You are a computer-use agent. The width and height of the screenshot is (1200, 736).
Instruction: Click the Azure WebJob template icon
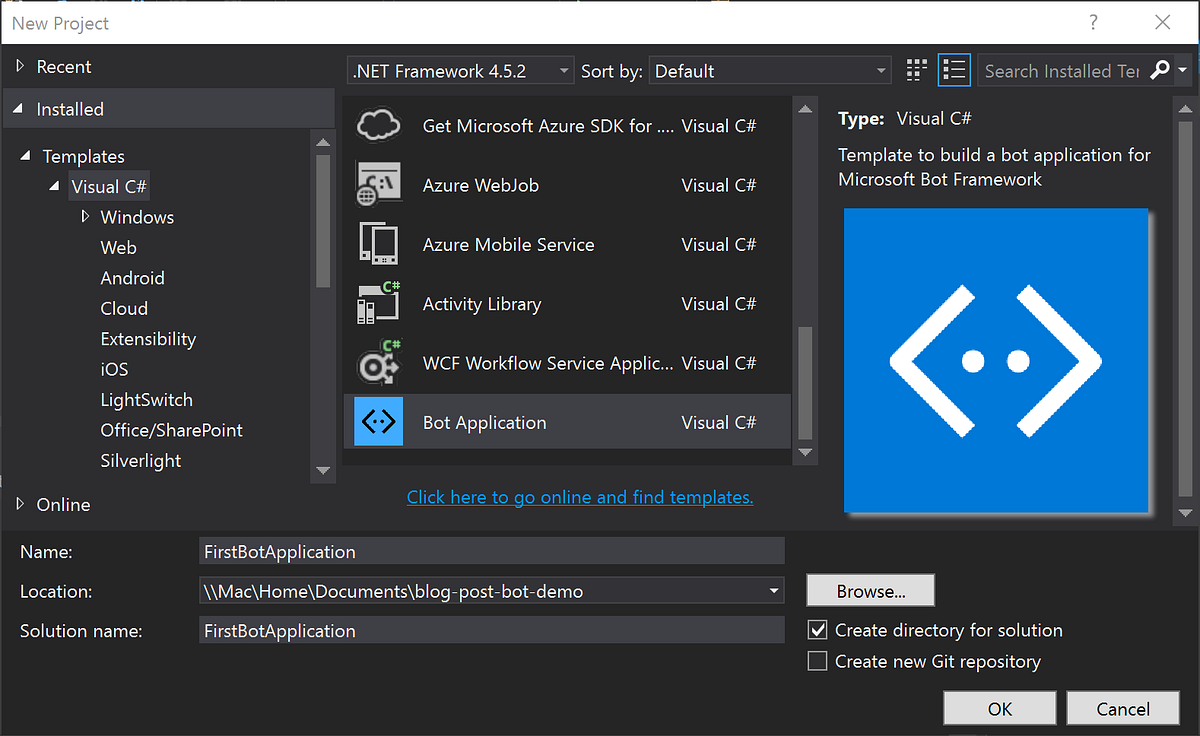[378, 184]
